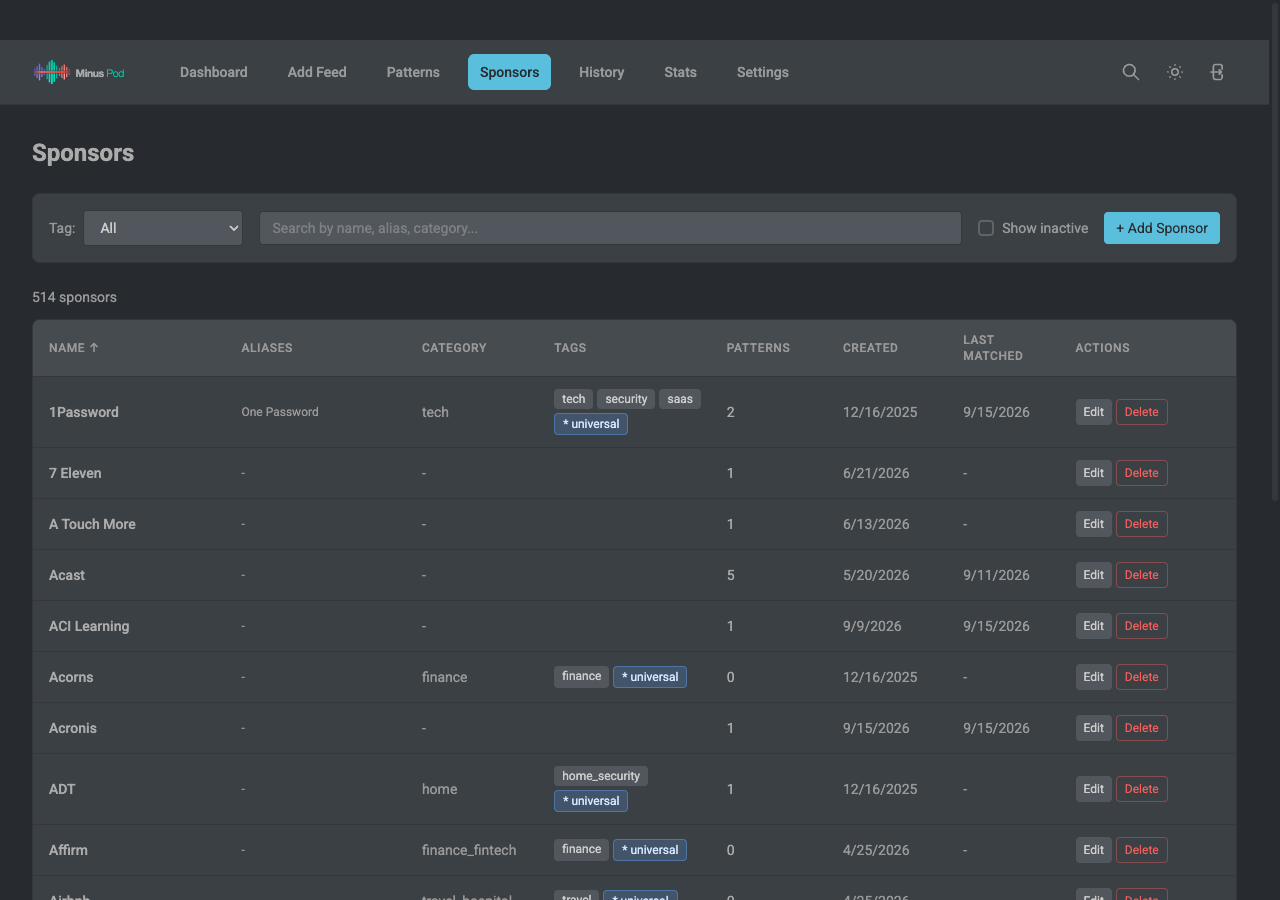Delete the Acorns sponsor

[1141, 677]
